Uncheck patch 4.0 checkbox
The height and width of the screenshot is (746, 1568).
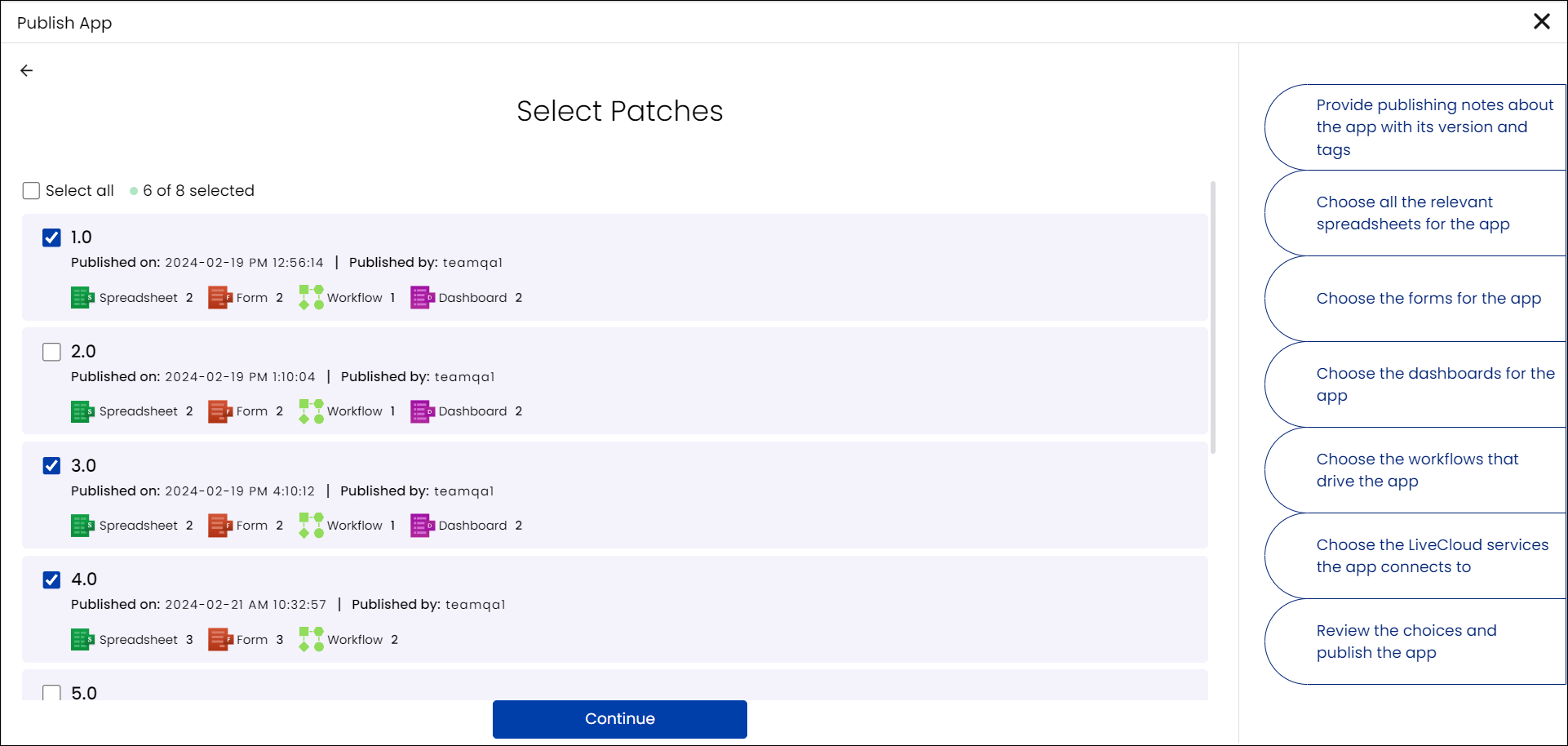pos(51,579)
